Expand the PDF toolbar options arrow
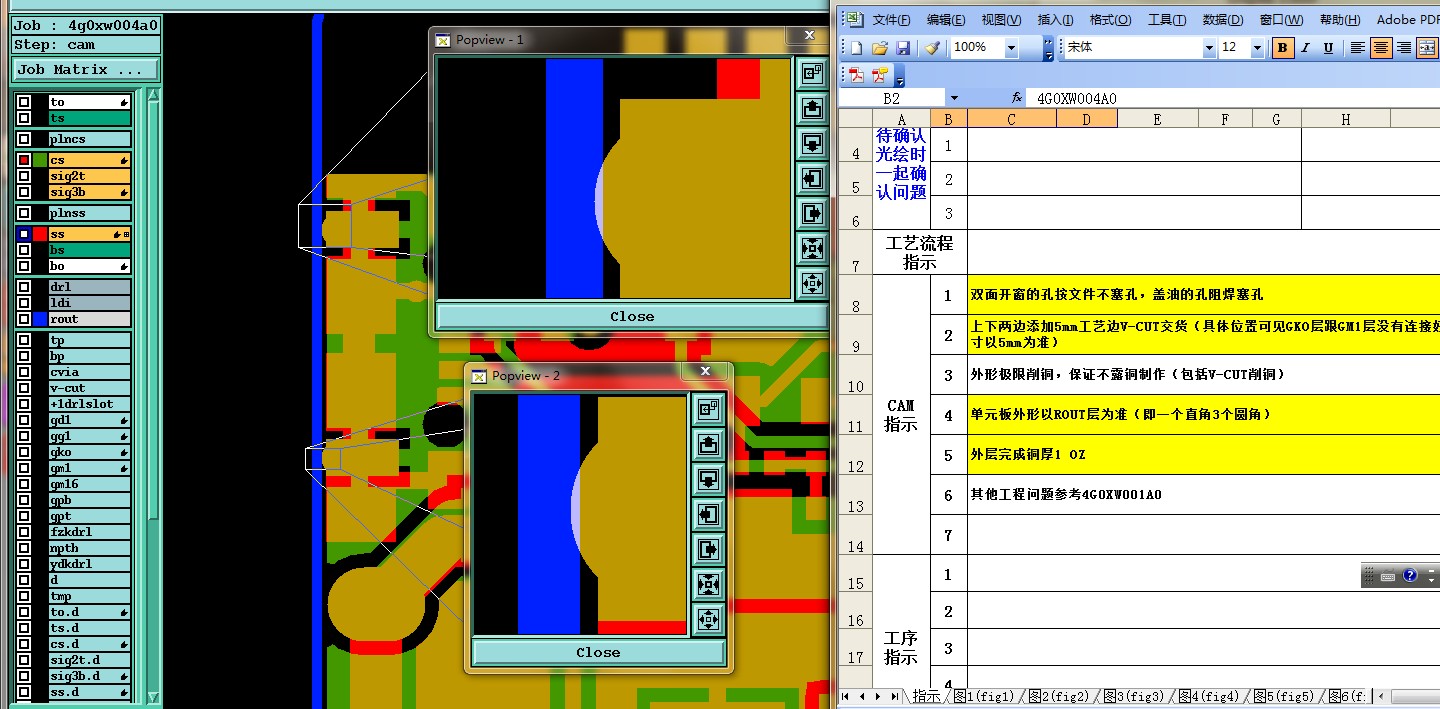The width and height of the screenshot is (1440, 709). pos(899,76)
